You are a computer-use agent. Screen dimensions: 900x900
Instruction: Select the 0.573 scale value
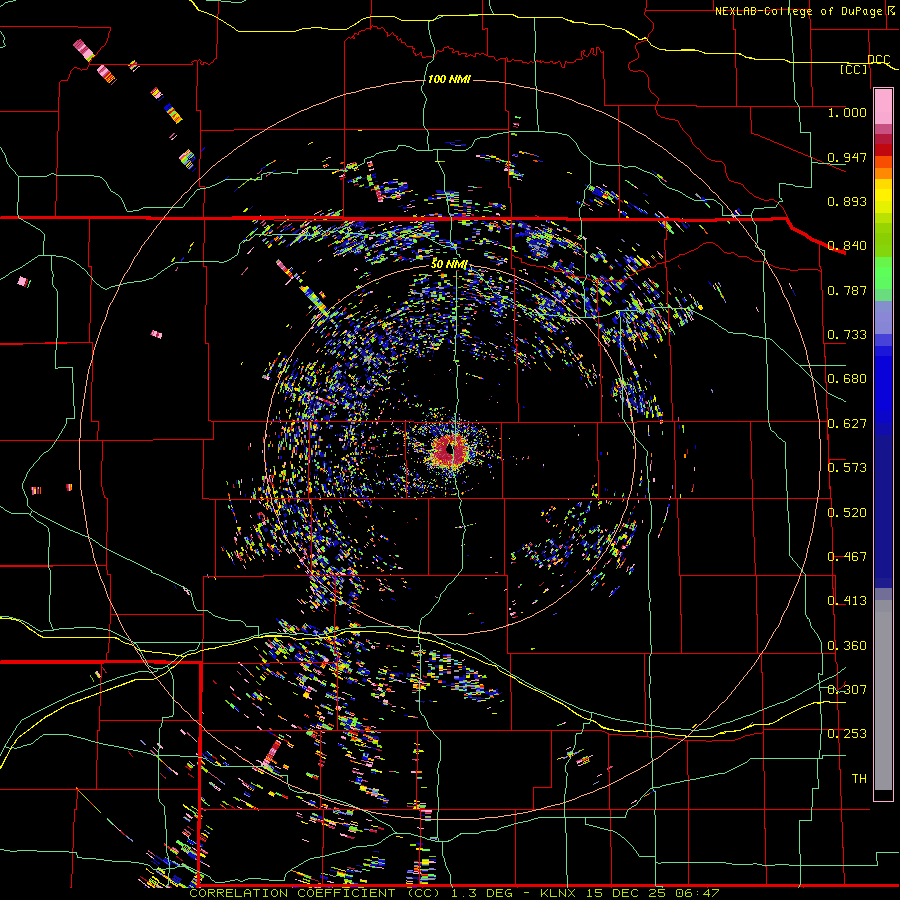coord(847,467)
